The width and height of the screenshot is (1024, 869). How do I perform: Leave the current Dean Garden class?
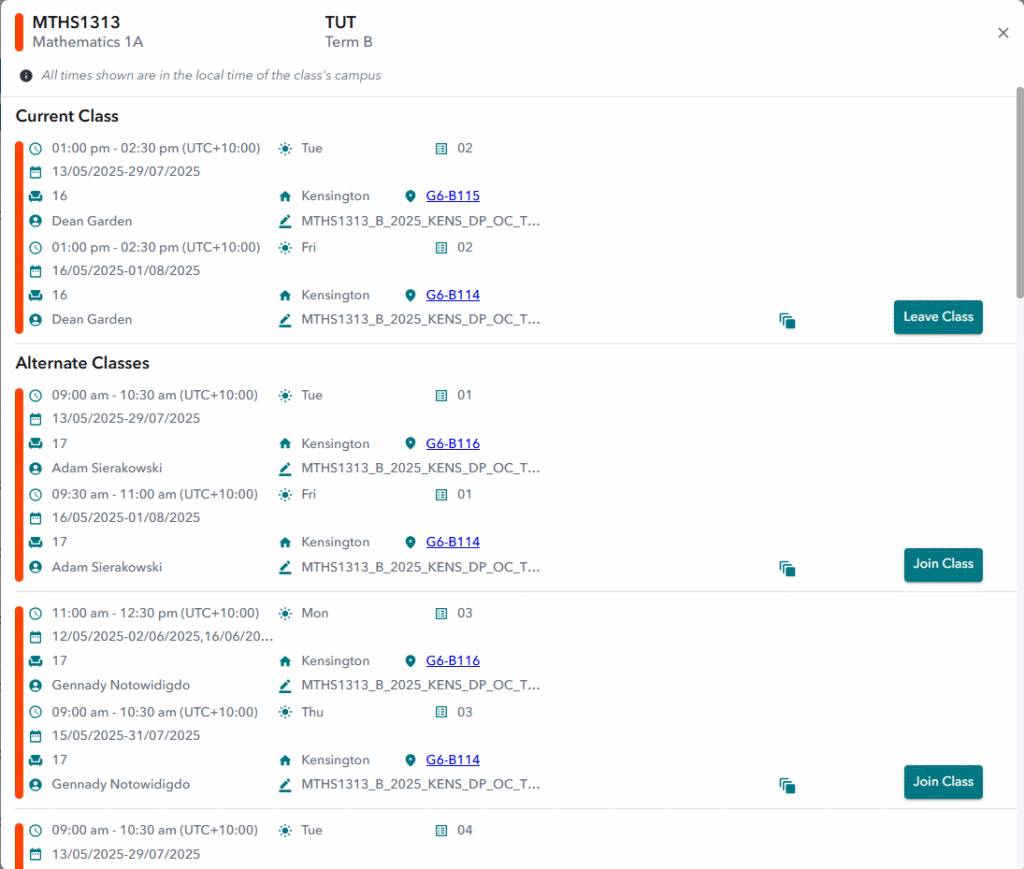coord(938,317)
